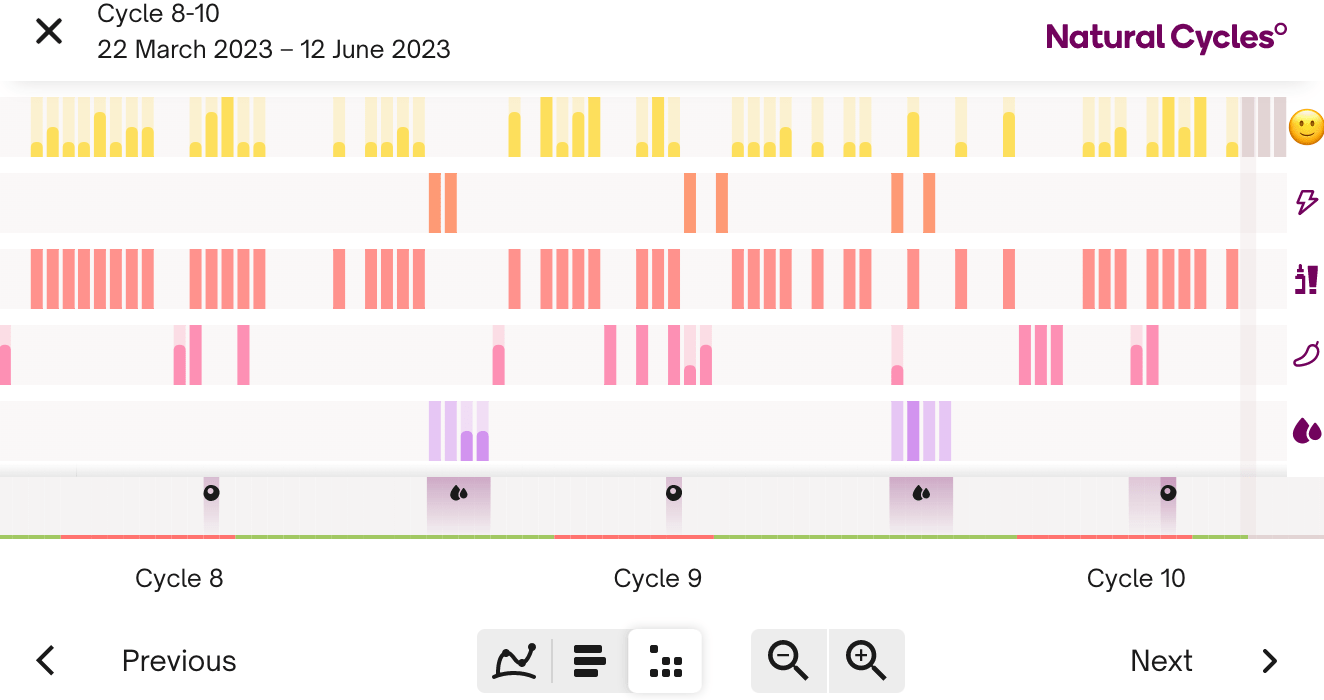
Task: Select the Cycle 8 label
Action: (x=179, y=579)
